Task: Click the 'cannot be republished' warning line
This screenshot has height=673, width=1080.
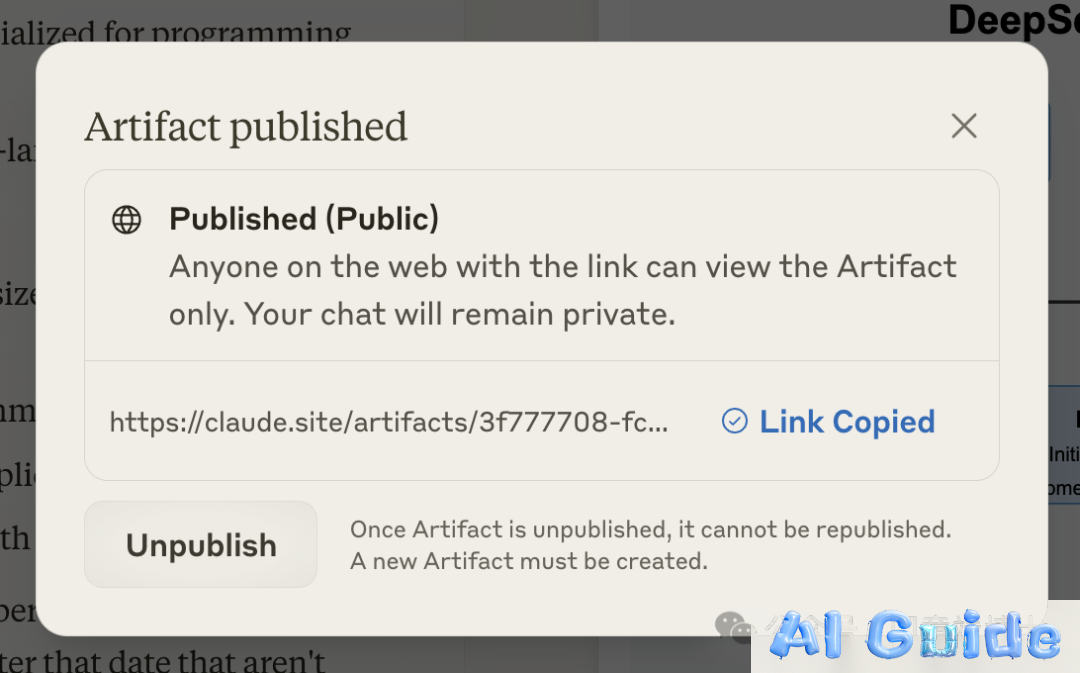Action: click(650, 529)
